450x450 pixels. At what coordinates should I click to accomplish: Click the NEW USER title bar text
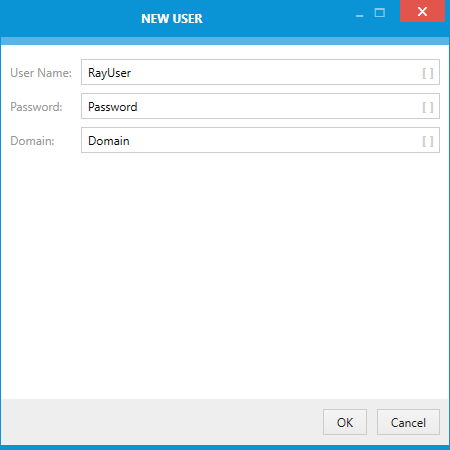(x=172, y=19)
